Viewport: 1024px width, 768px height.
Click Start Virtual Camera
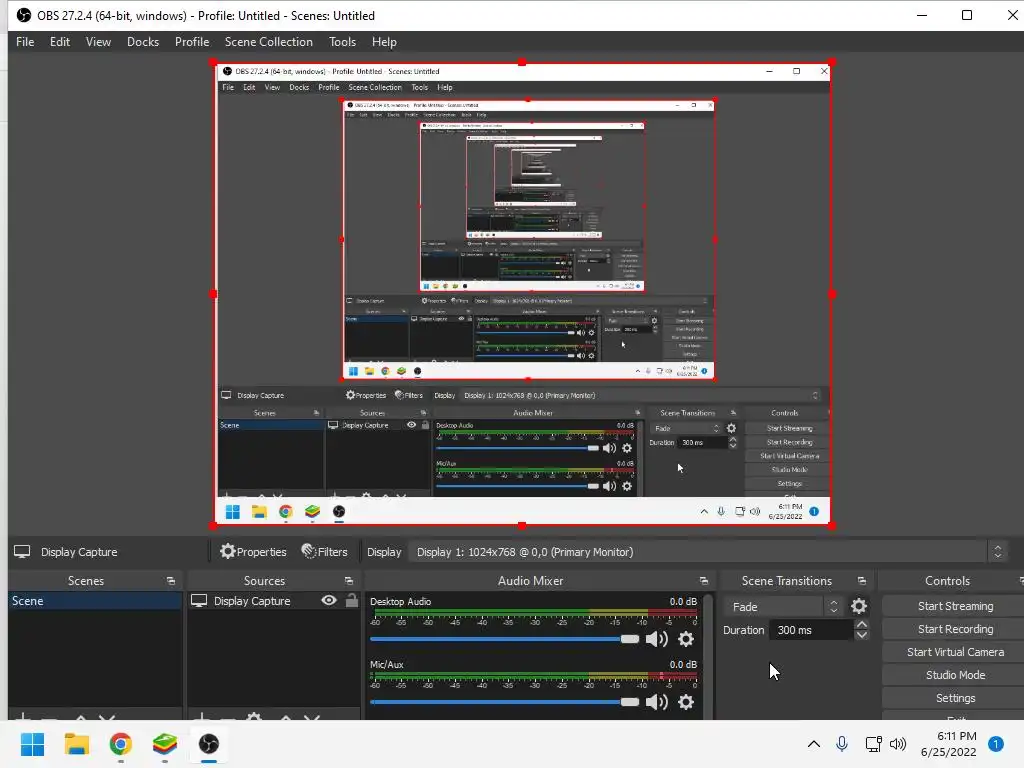955,652
